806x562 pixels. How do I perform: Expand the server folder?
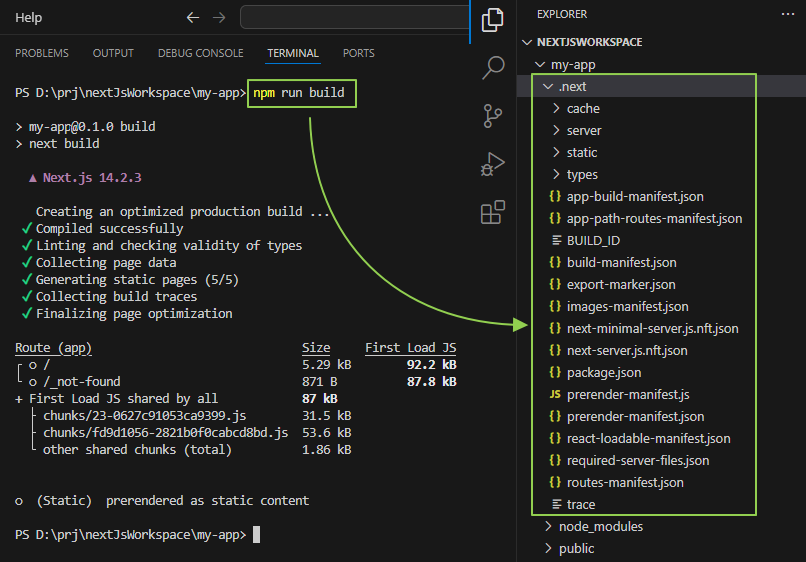pyautogui.click(x=556, y=131)
